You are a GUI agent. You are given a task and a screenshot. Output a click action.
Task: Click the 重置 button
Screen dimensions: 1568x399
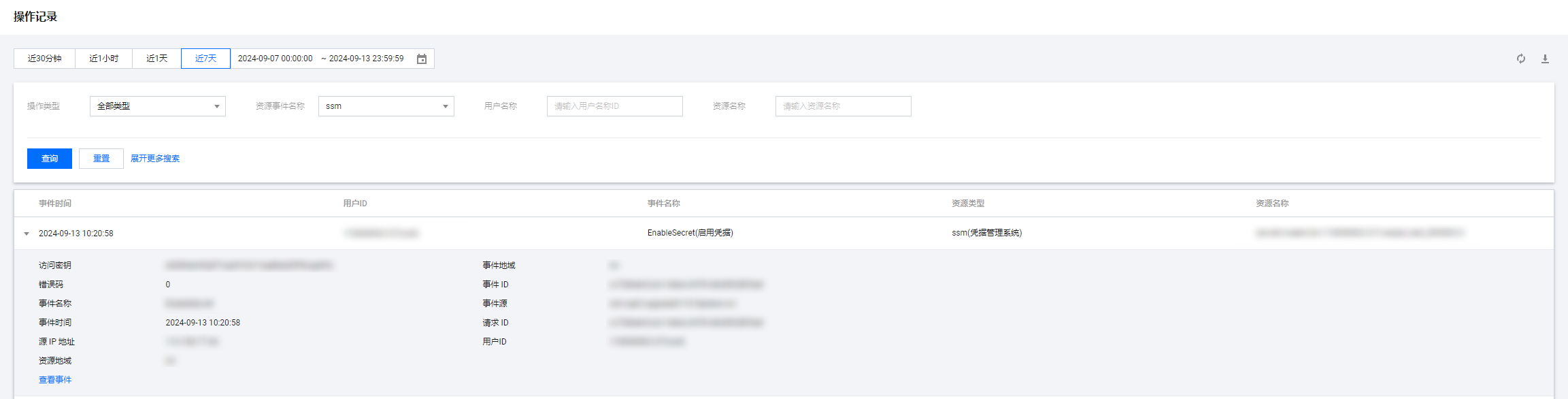(101, 159)
